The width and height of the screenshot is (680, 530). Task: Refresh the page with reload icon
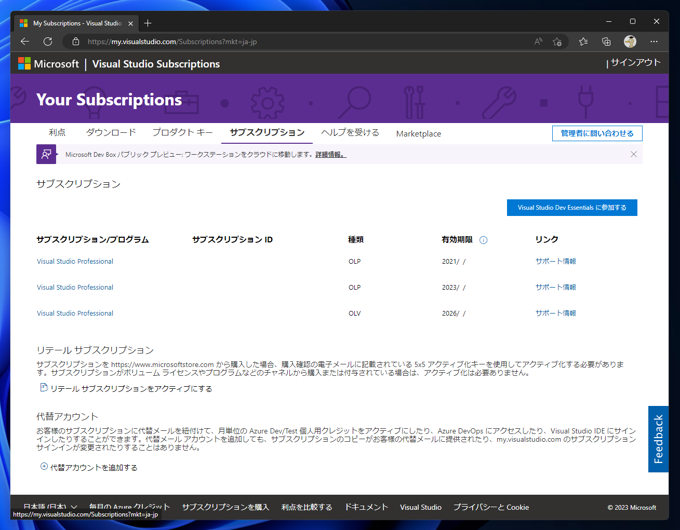(47, 42)
